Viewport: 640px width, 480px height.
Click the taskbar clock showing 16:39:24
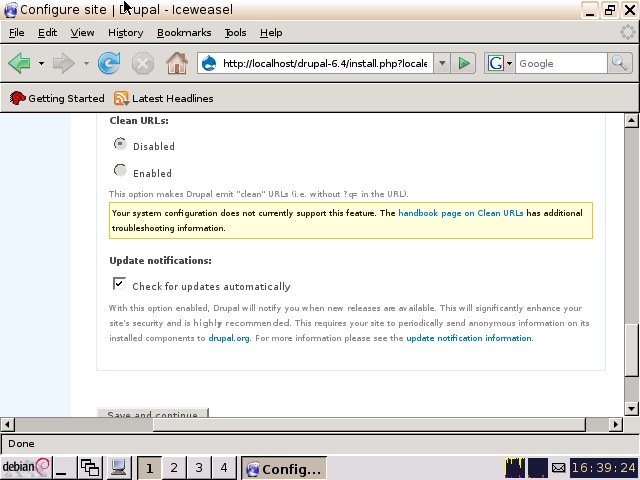click(x=604, y=468)
